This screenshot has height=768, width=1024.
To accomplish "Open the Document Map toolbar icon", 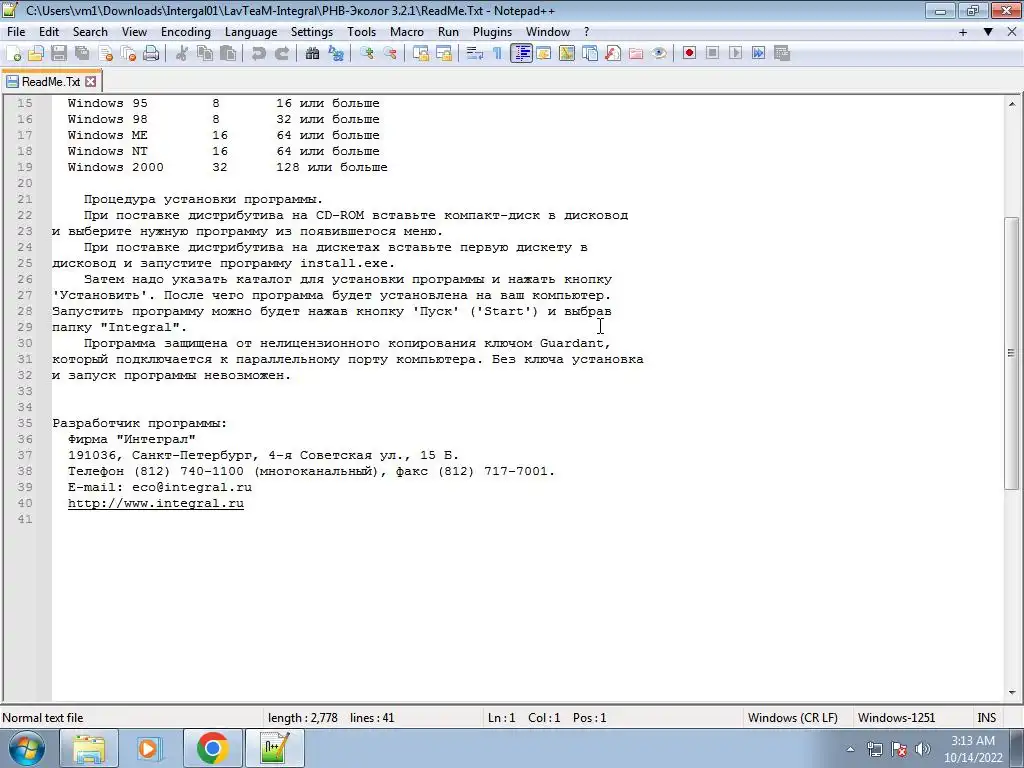I will pyautogui.click(x=567, y=54).
